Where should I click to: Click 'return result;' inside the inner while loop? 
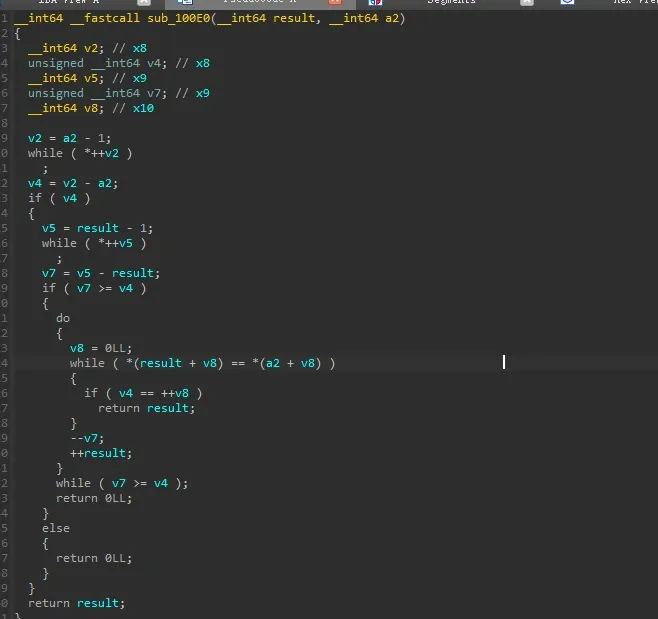[146, 408]
